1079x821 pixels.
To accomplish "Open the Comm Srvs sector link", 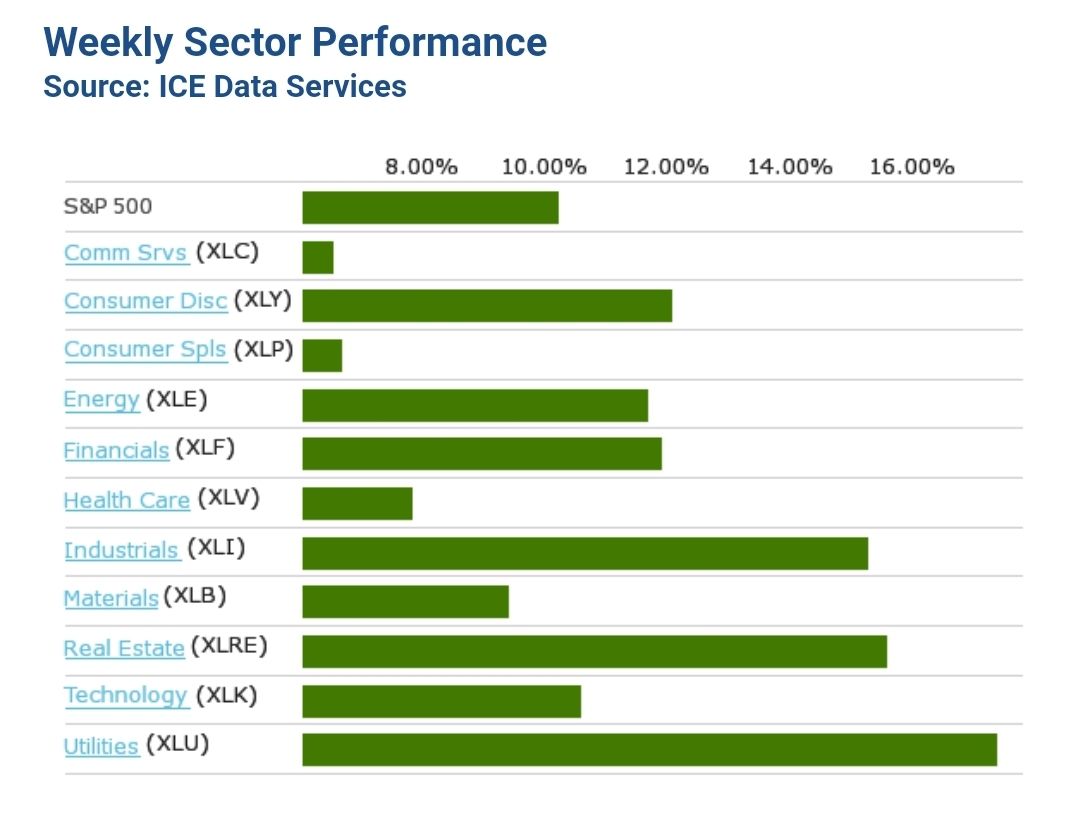I will [x=125, y=253].
